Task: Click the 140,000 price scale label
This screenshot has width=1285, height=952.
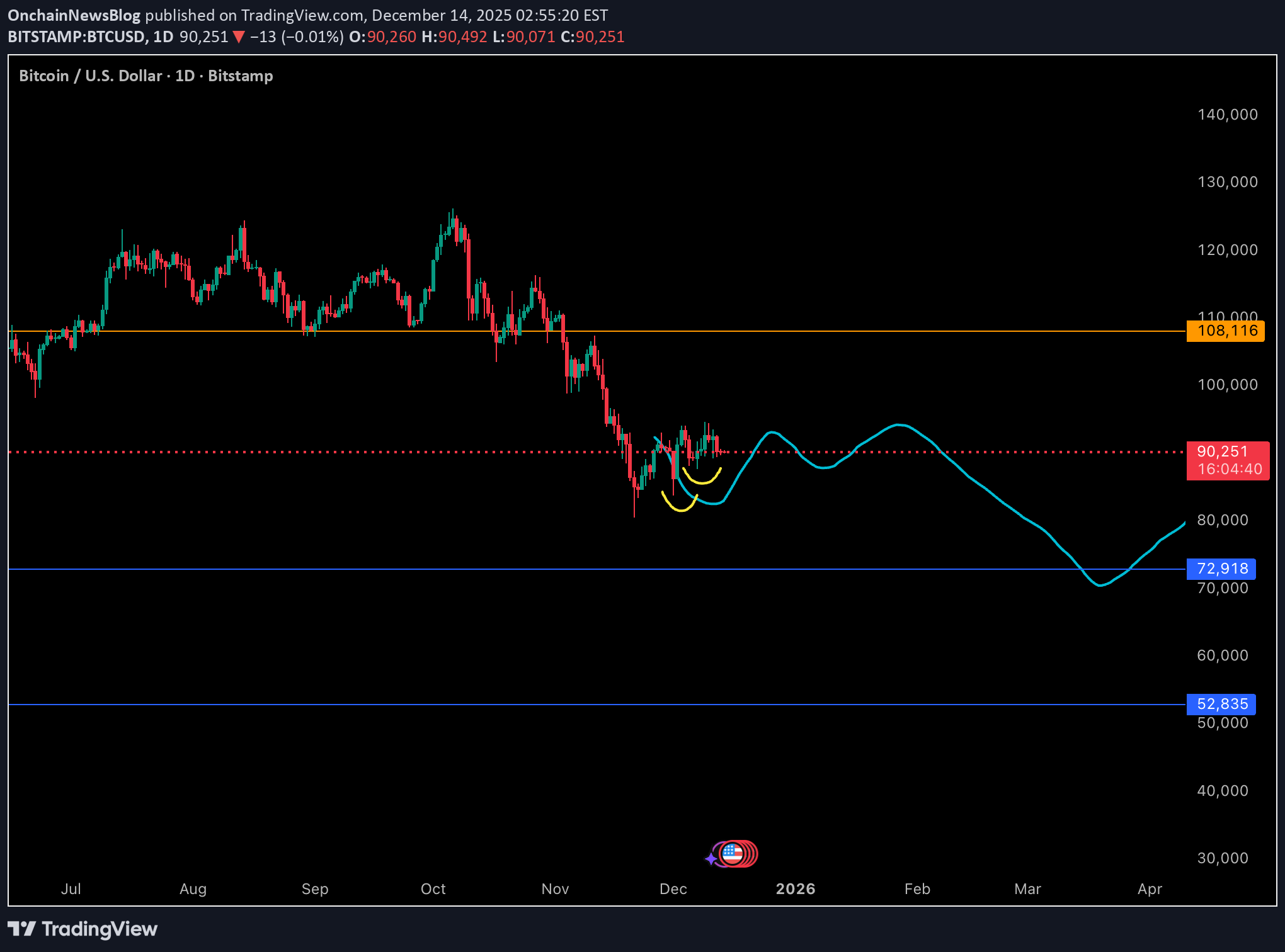Action: pyautogui.click(x=1227, y=115)
